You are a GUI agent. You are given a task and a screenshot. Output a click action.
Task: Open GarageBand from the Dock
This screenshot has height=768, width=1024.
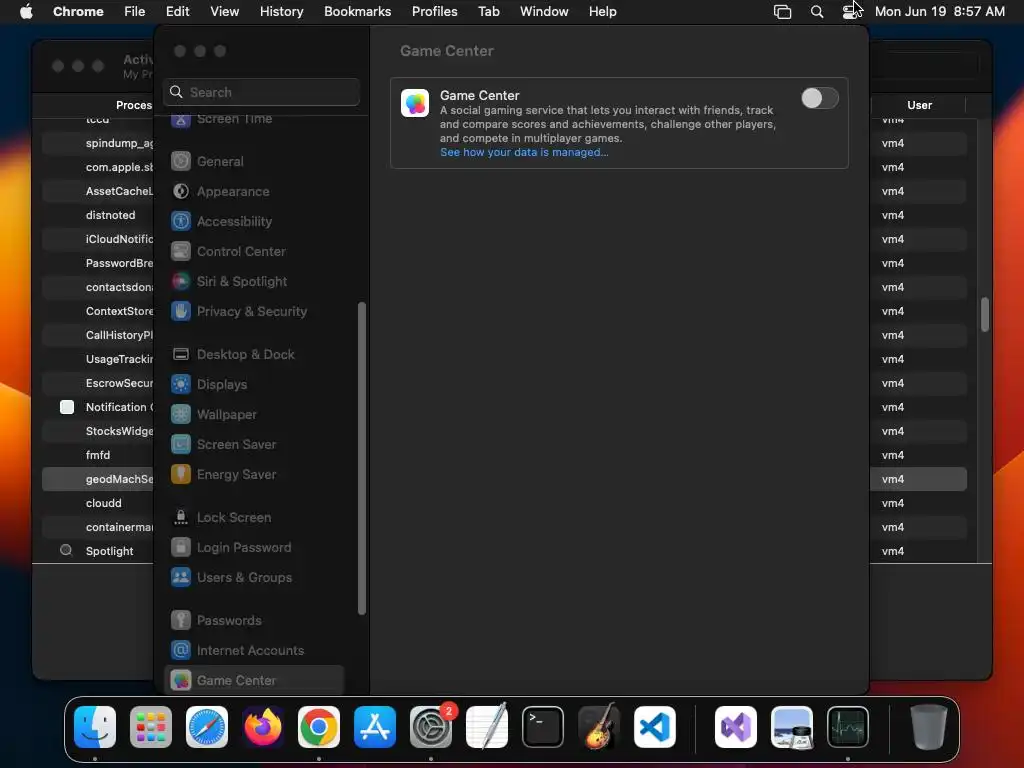599,727
